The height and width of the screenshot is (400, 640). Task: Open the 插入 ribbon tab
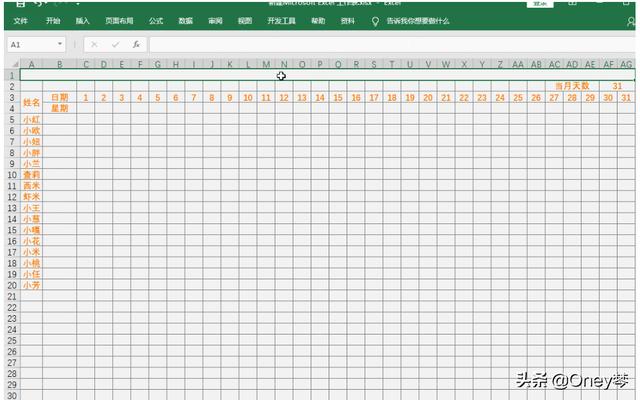pos(82,20)
